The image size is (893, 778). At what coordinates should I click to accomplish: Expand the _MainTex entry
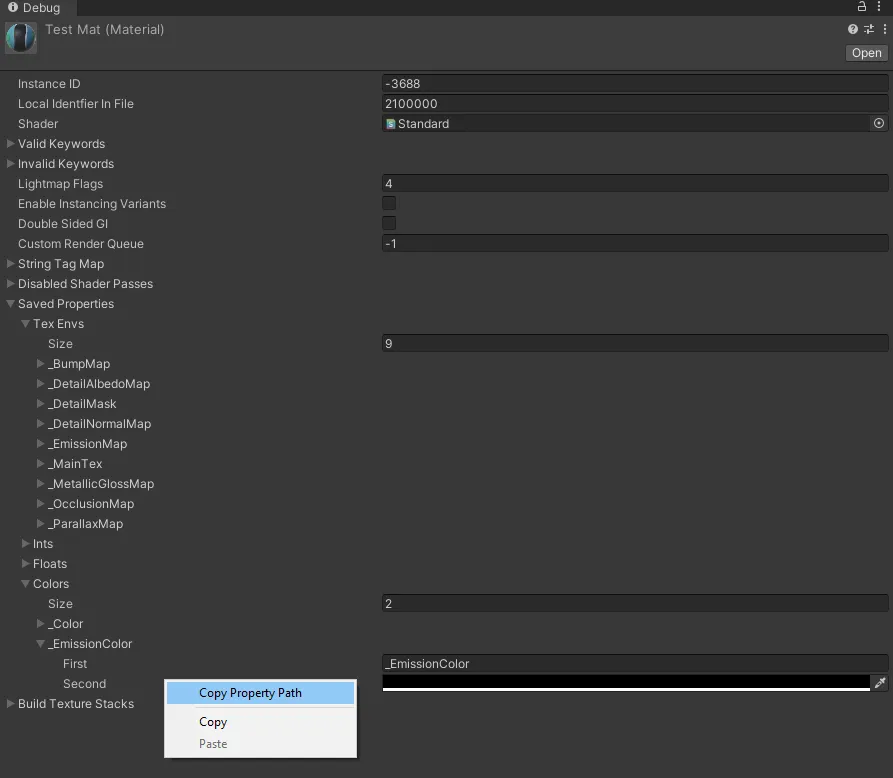click(40, 464)
